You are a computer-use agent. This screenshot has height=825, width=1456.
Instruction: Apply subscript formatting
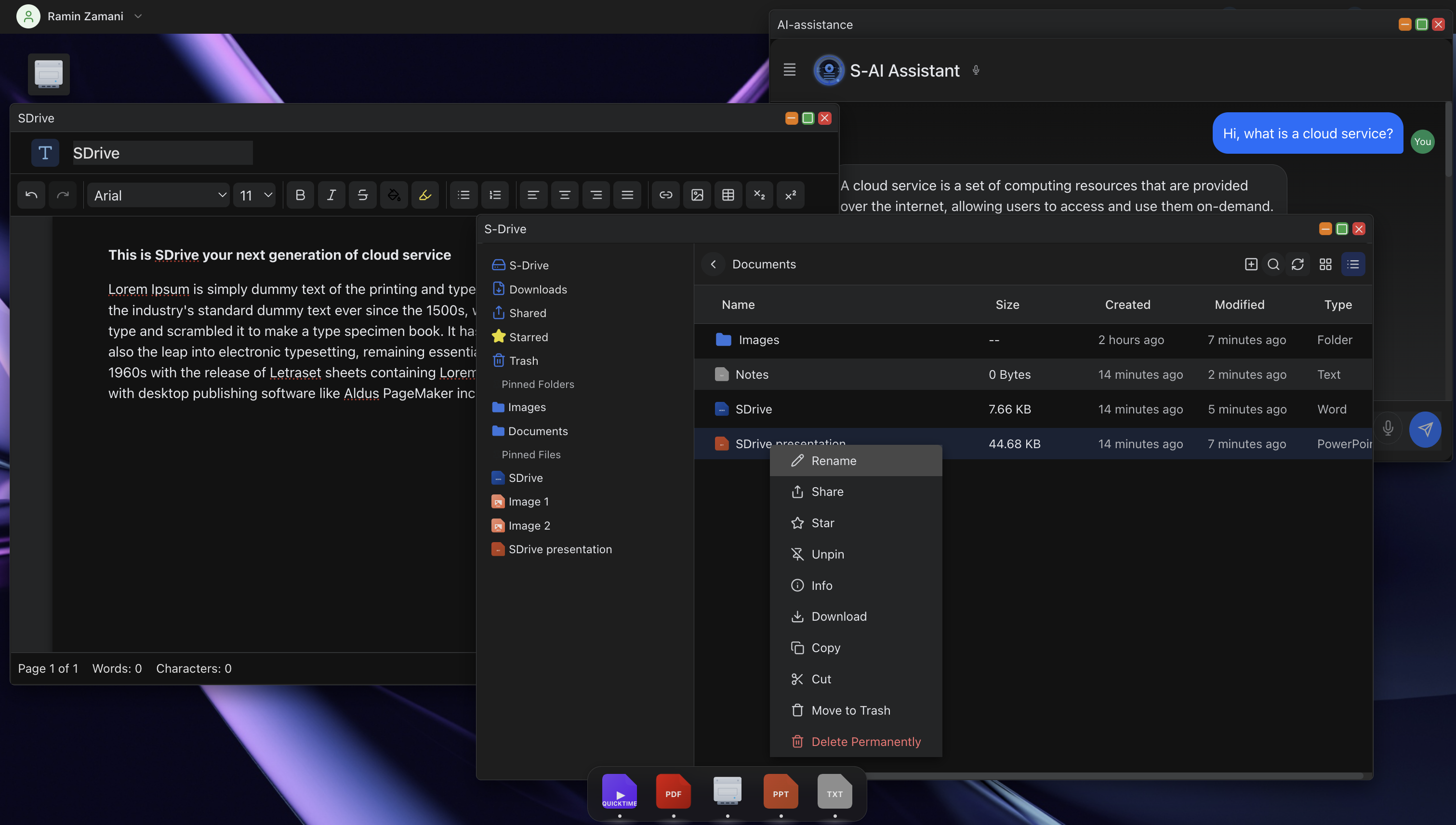pos(759,196)
